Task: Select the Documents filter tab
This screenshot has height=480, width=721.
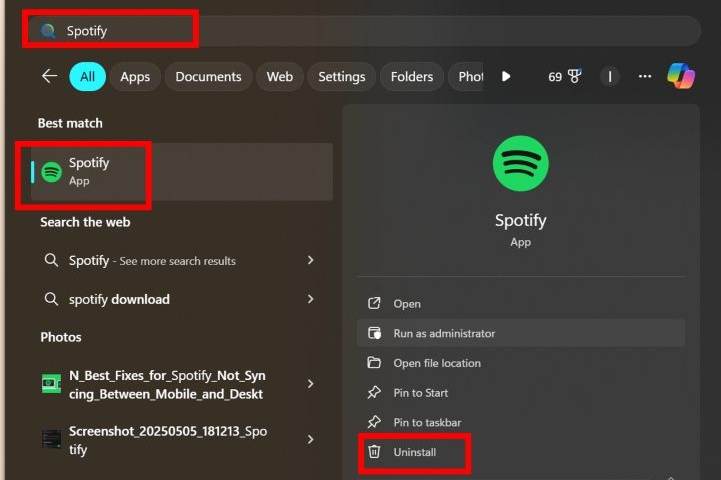Action: click(208, 77)
